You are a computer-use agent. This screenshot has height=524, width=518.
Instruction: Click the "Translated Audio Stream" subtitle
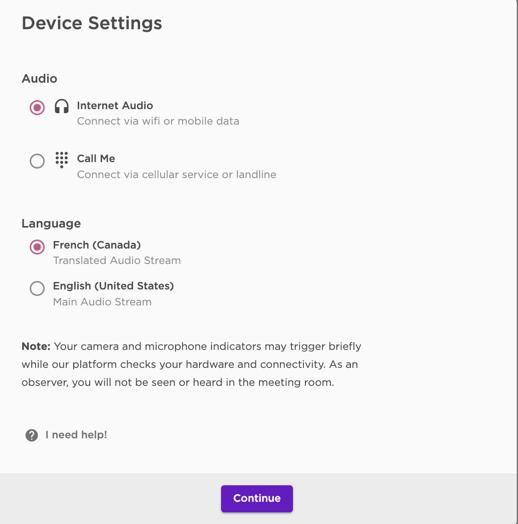117,260
